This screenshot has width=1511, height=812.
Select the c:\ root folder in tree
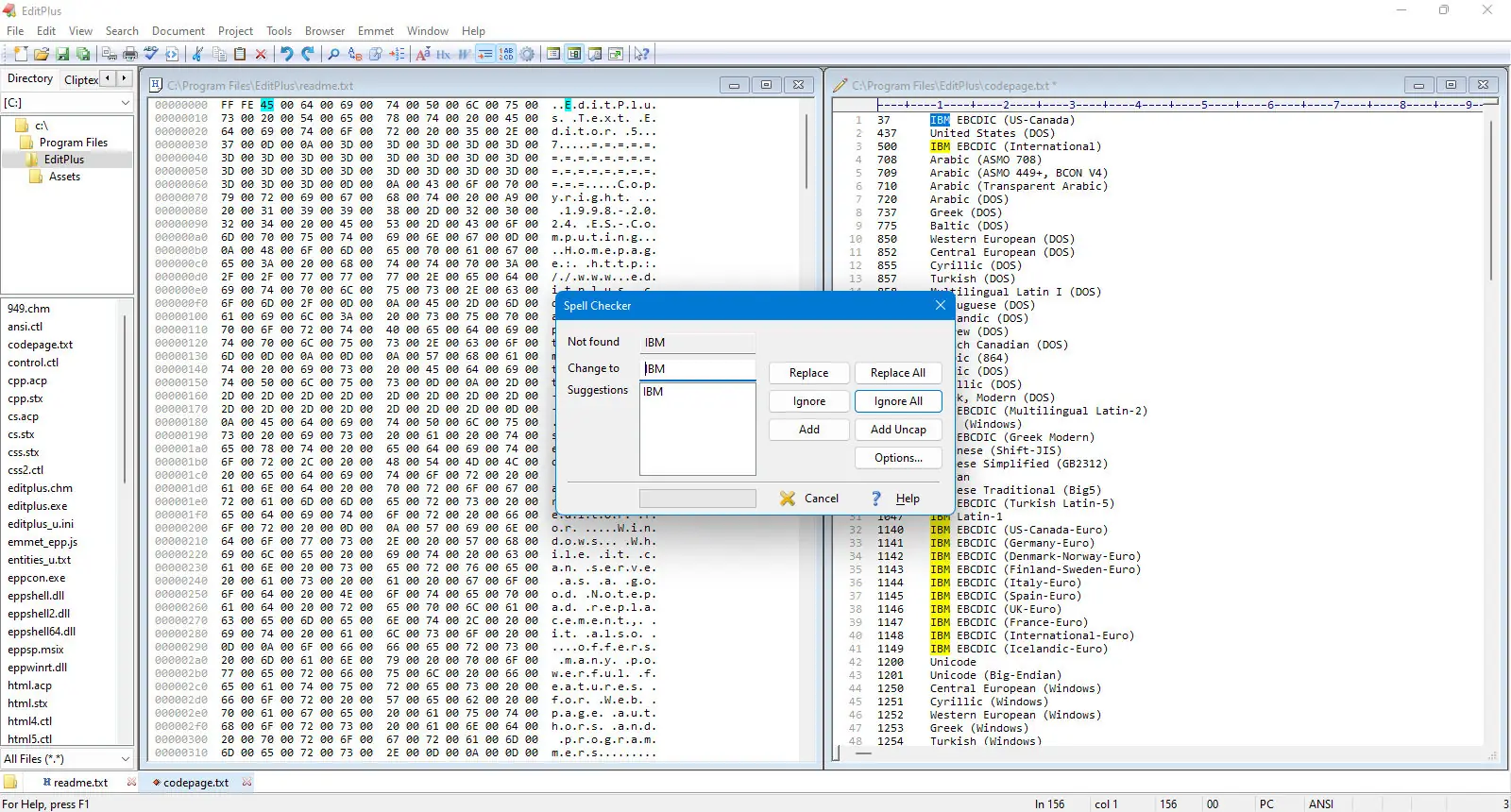point(42,126)
